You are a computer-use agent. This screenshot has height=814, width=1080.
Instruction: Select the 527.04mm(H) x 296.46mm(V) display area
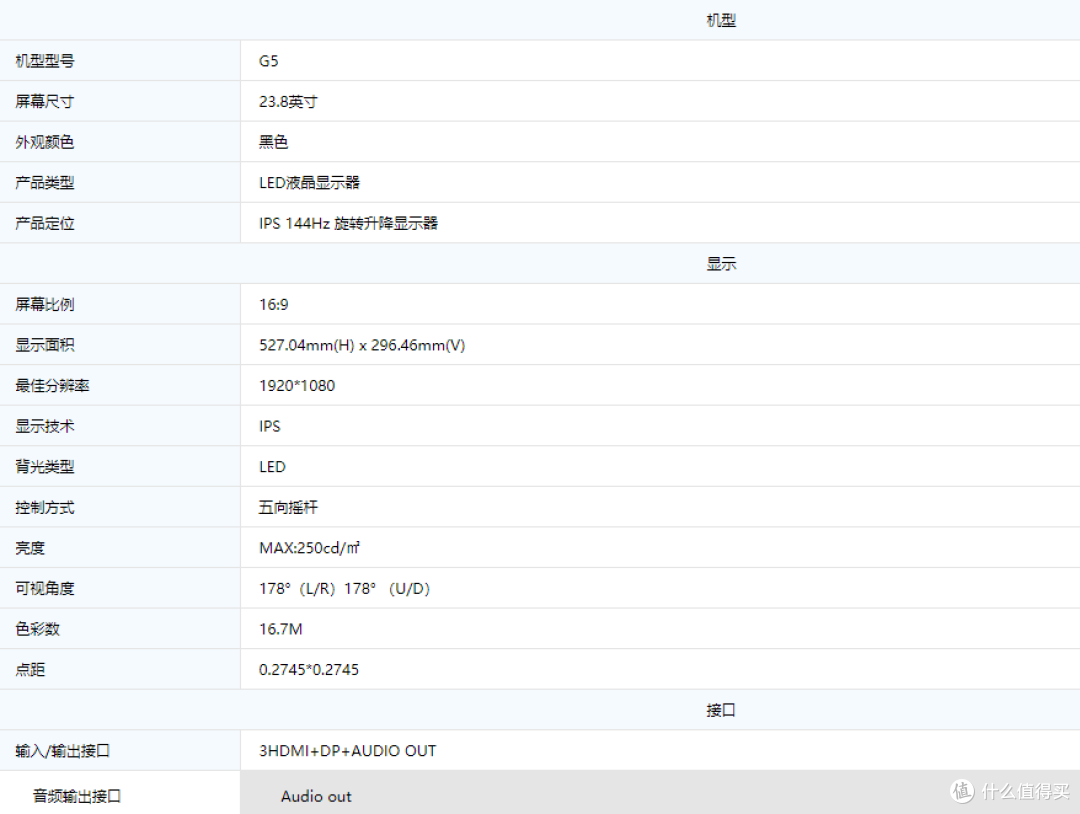pos(362,345)
